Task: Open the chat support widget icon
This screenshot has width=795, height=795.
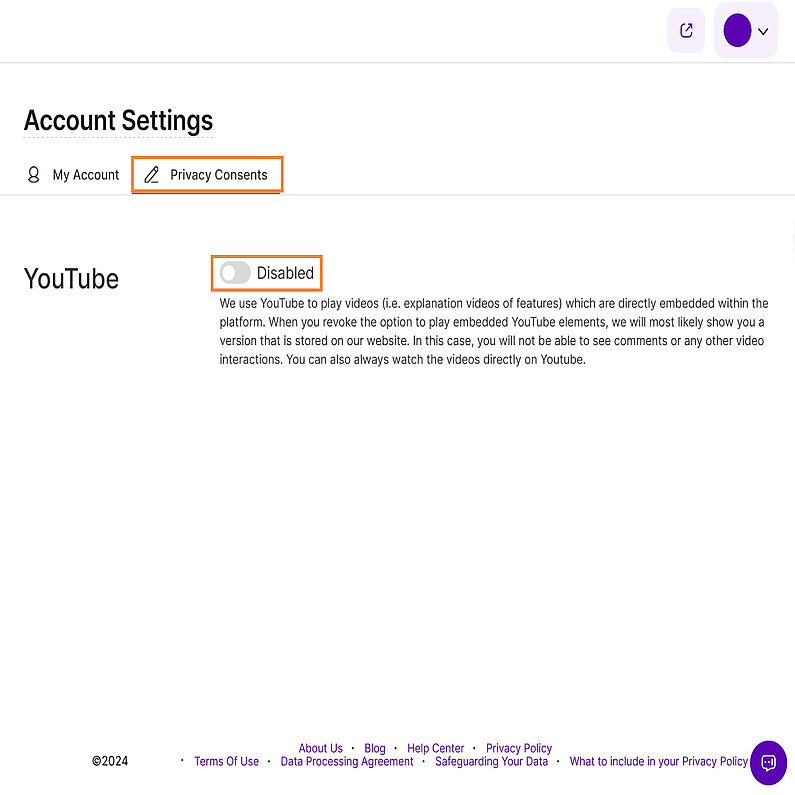Action: pyautogui.click(x=768, y=763)
